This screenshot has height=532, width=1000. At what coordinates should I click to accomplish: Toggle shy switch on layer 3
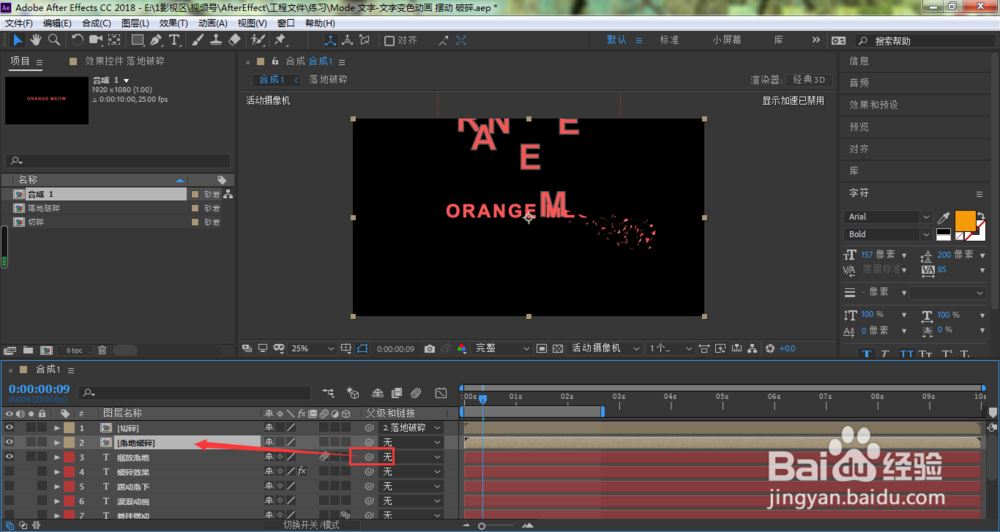(x=269, y=457)
